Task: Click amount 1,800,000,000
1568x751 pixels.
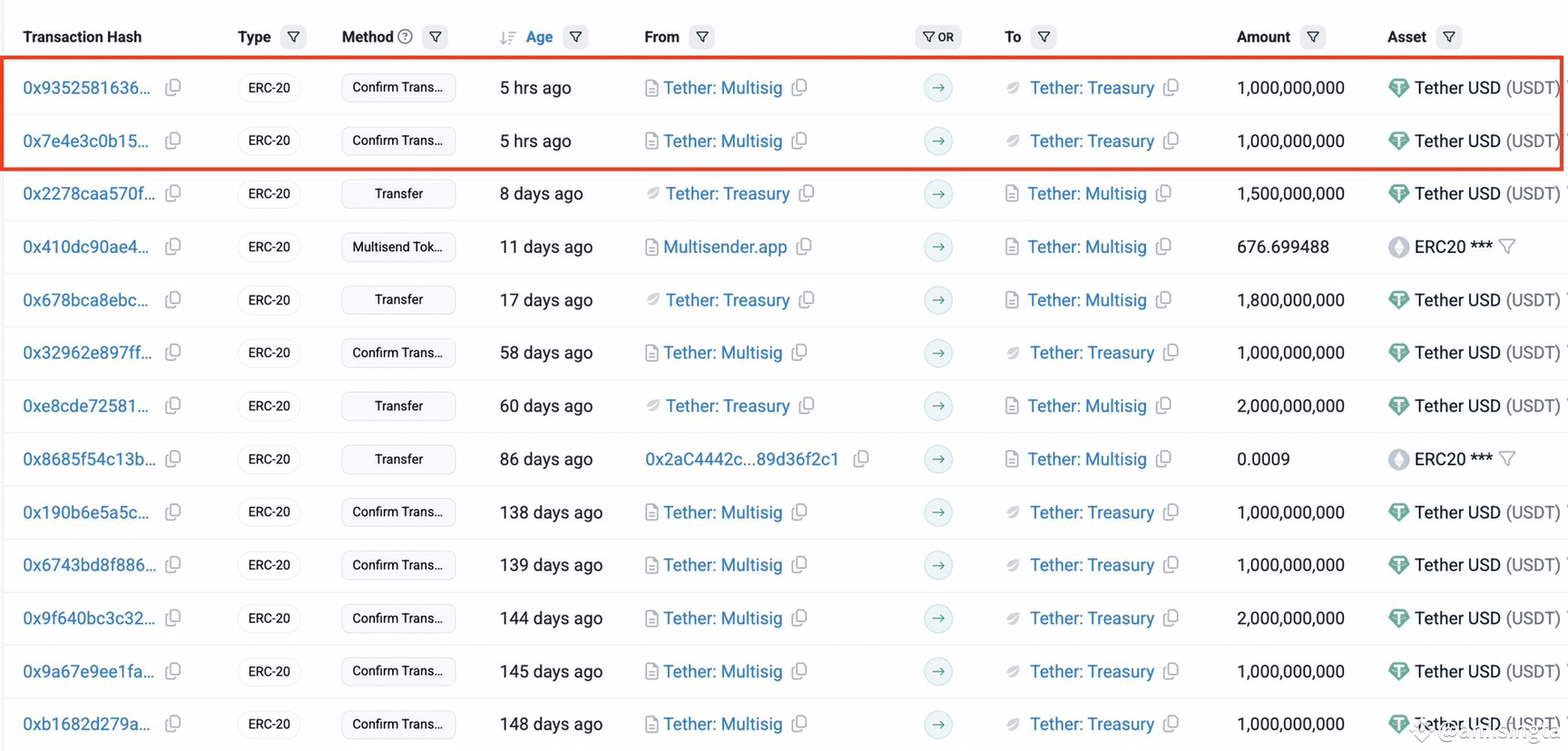Action: pos(1290,300)
